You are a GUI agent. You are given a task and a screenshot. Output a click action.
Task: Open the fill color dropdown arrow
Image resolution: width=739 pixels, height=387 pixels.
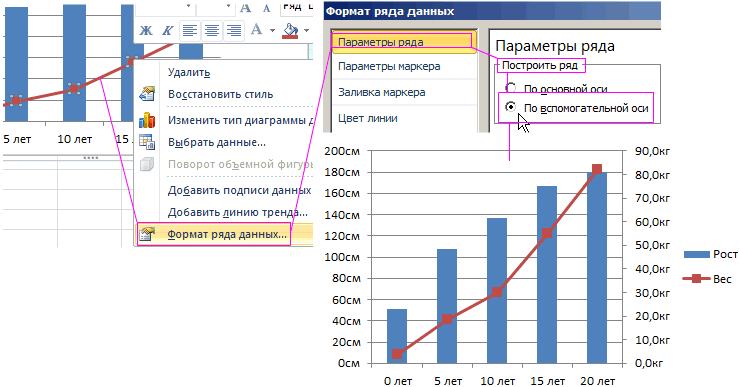point(307,31)
